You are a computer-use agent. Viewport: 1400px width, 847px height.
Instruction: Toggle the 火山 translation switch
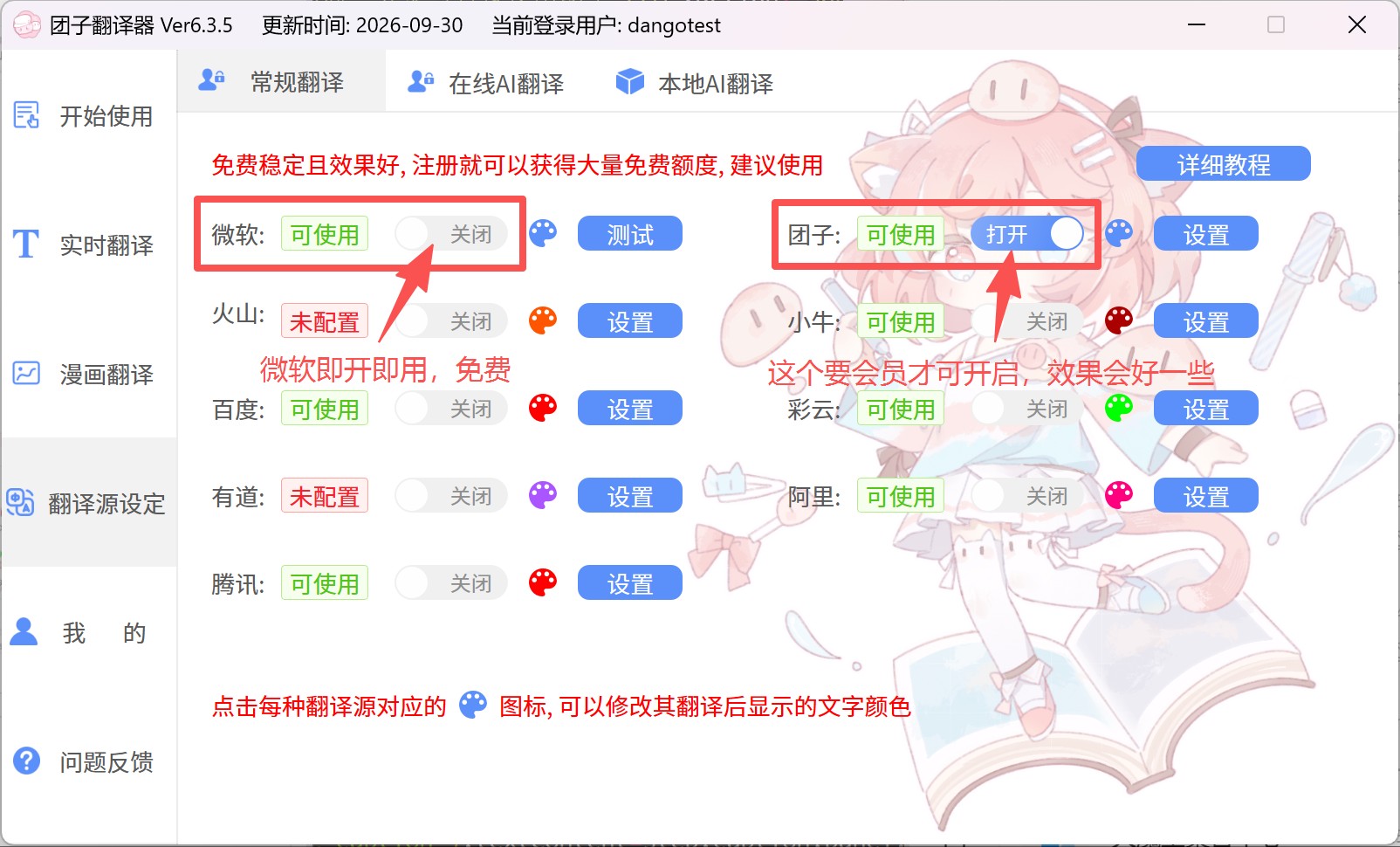(x=451, y=321)
